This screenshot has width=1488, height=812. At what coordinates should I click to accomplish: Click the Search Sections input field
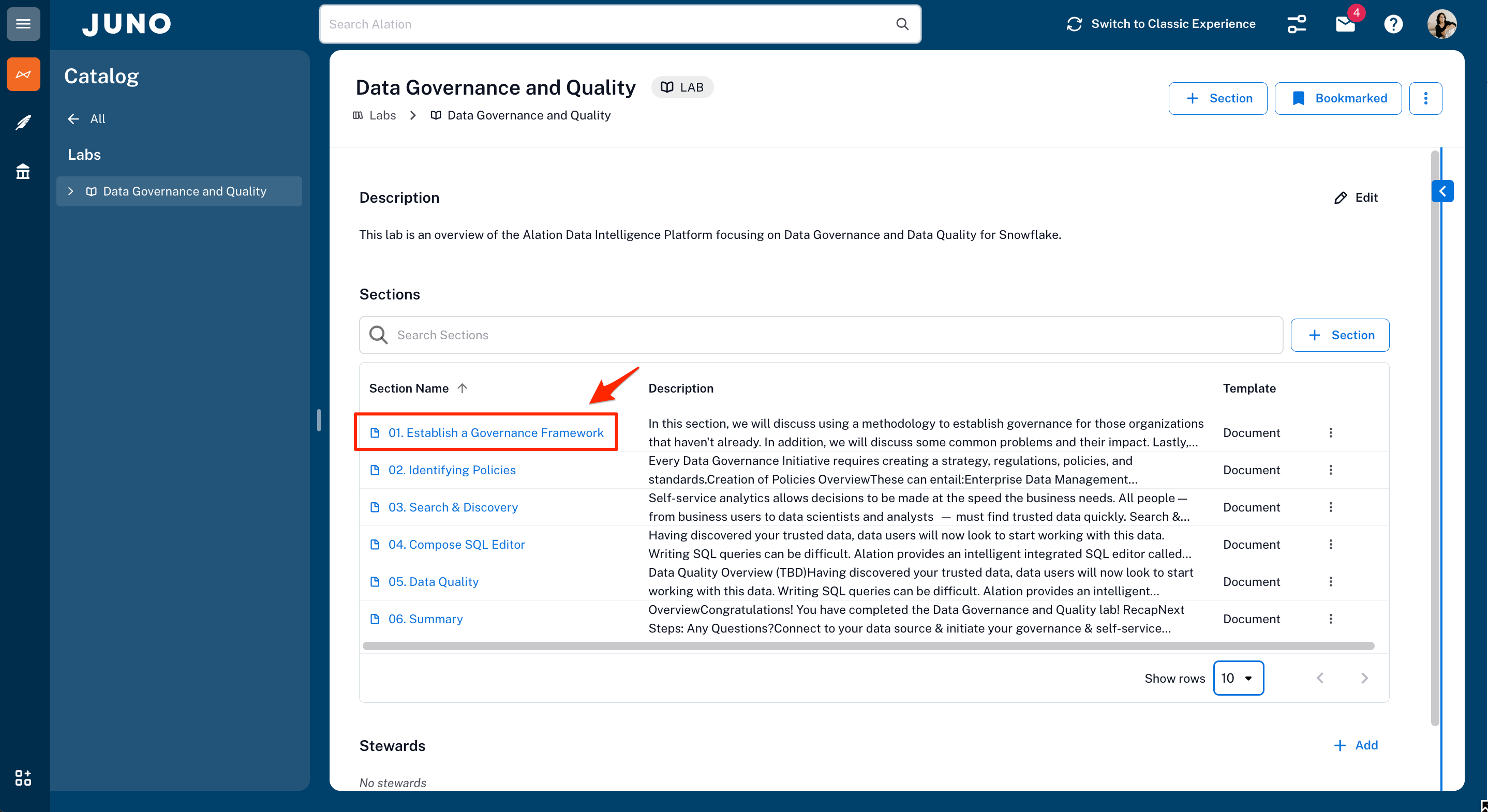pos(820,335)
